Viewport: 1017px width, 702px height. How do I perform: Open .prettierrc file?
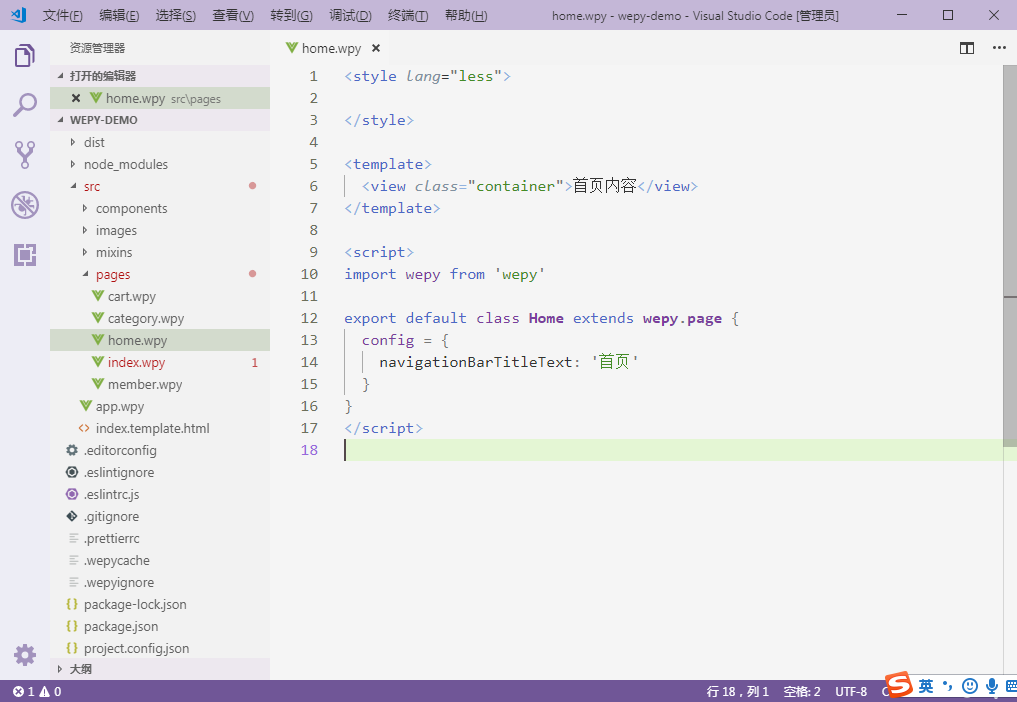(160, 539)
